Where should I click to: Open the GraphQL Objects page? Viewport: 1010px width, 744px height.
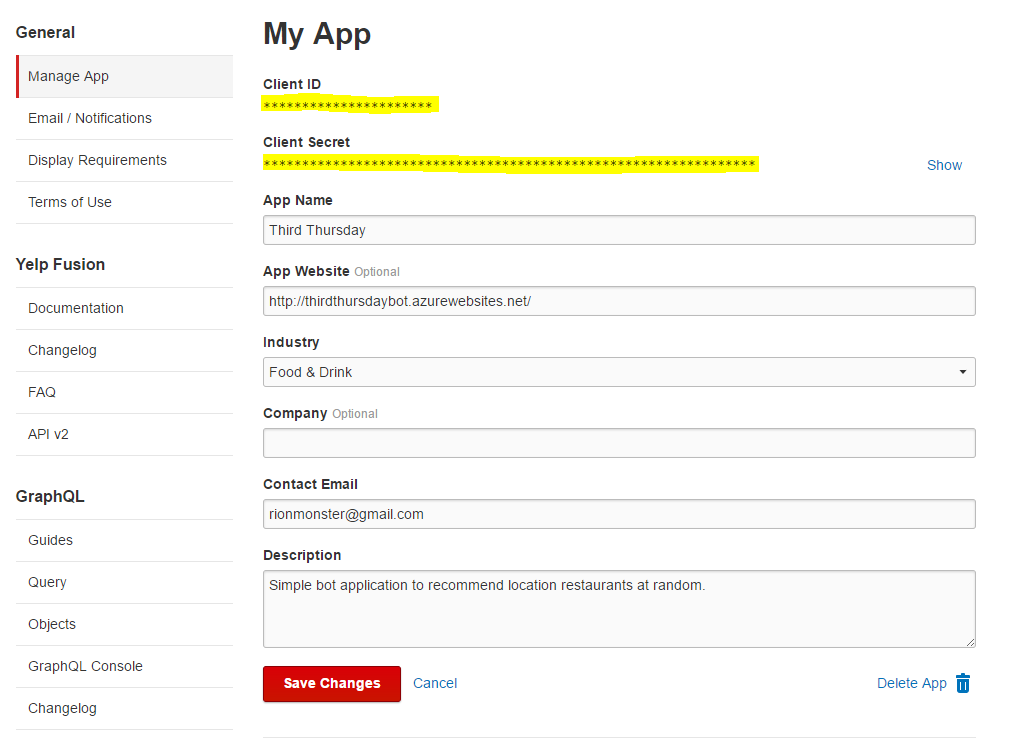(x=124, y=624)
